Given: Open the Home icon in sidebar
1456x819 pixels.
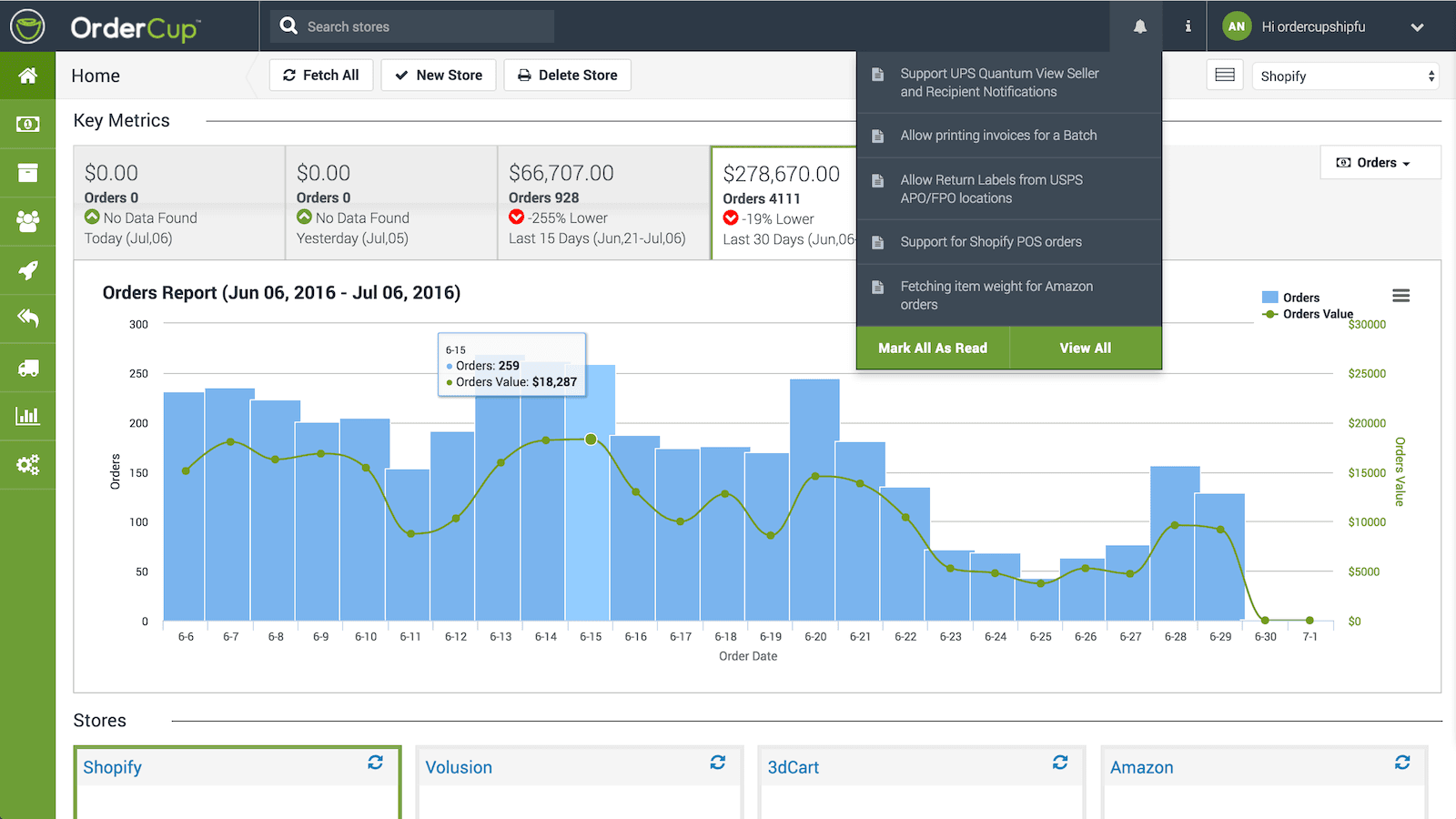Looking at the screenshot, I should pos(28,76).
